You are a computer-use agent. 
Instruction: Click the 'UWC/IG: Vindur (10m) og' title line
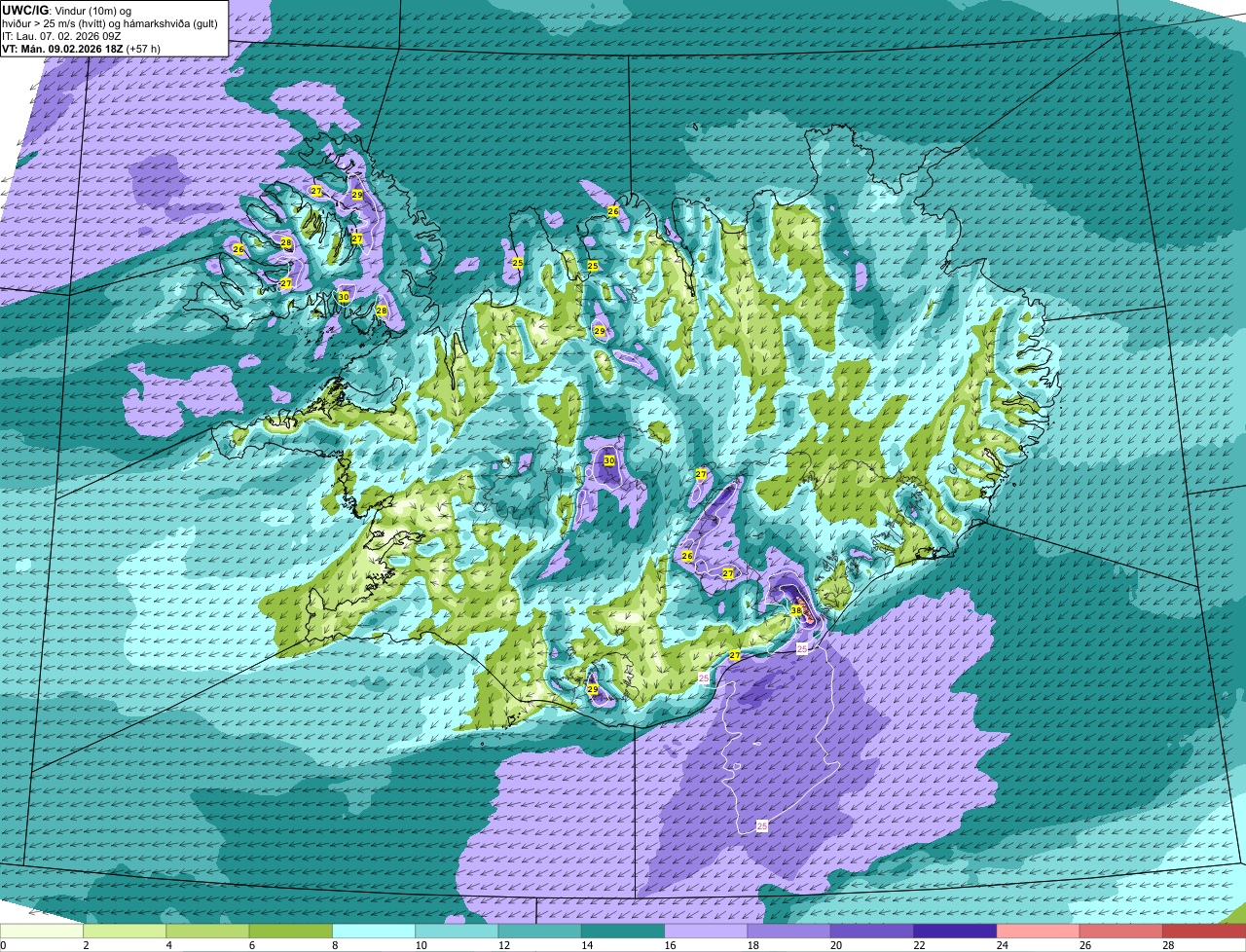[x=66, y=10]
